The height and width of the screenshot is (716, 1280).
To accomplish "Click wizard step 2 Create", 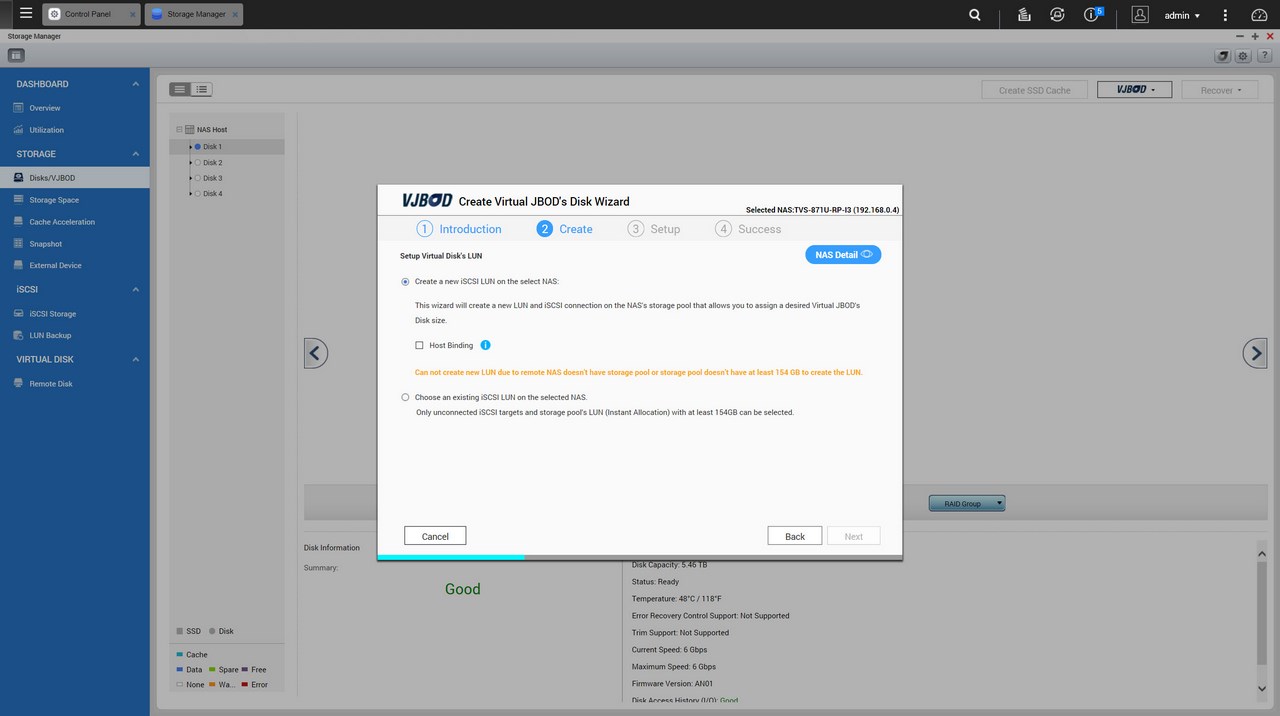I will (x=565, y=229).
